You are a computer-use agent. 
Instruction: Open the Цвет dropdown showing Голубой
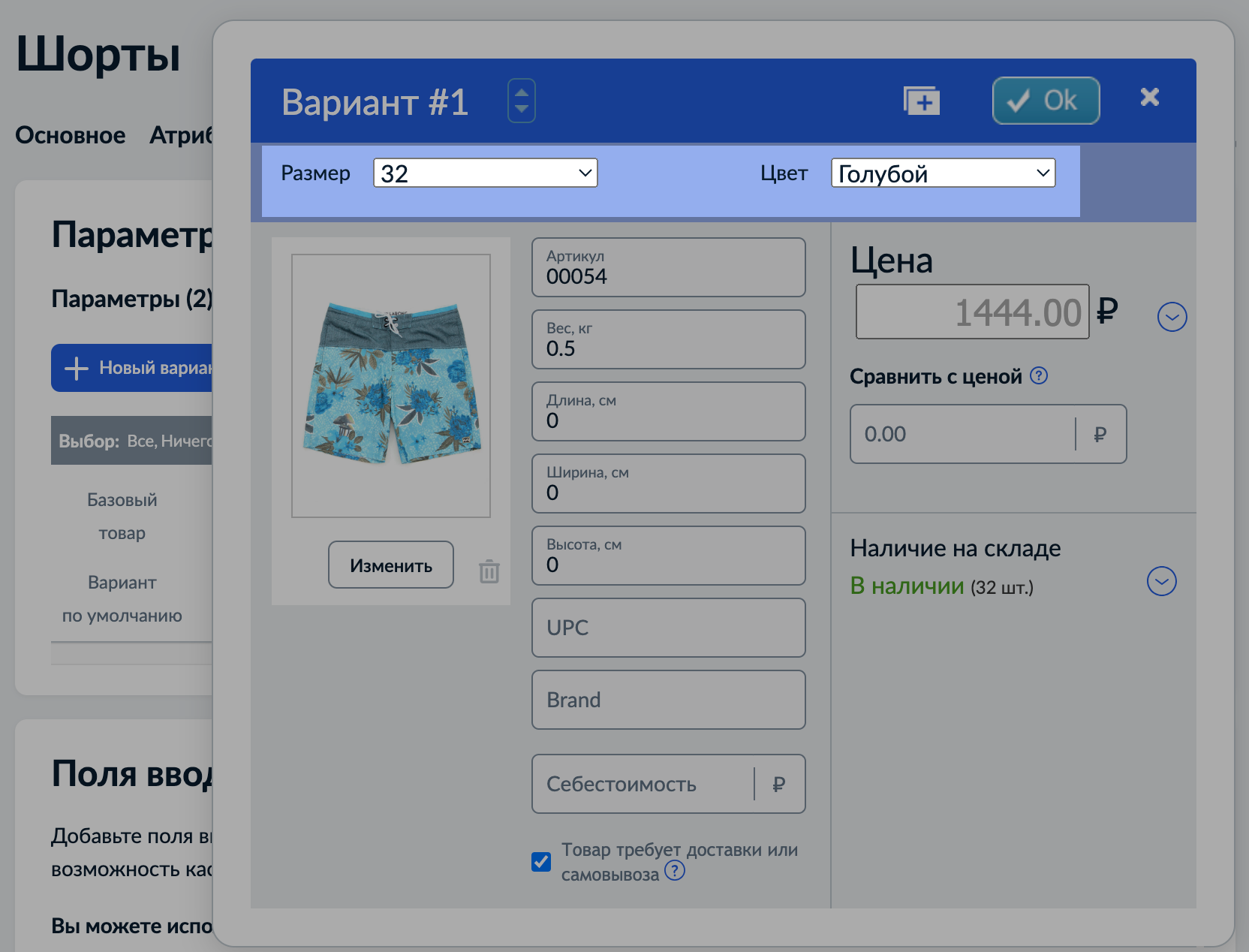pos(943,173)
